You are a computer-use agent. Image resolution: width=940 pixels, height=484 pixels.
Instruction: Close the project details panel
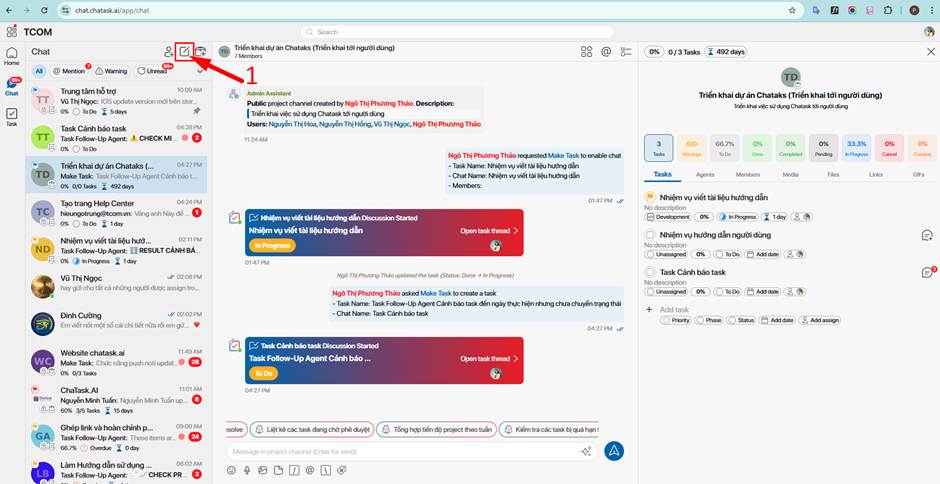[931, 52]
